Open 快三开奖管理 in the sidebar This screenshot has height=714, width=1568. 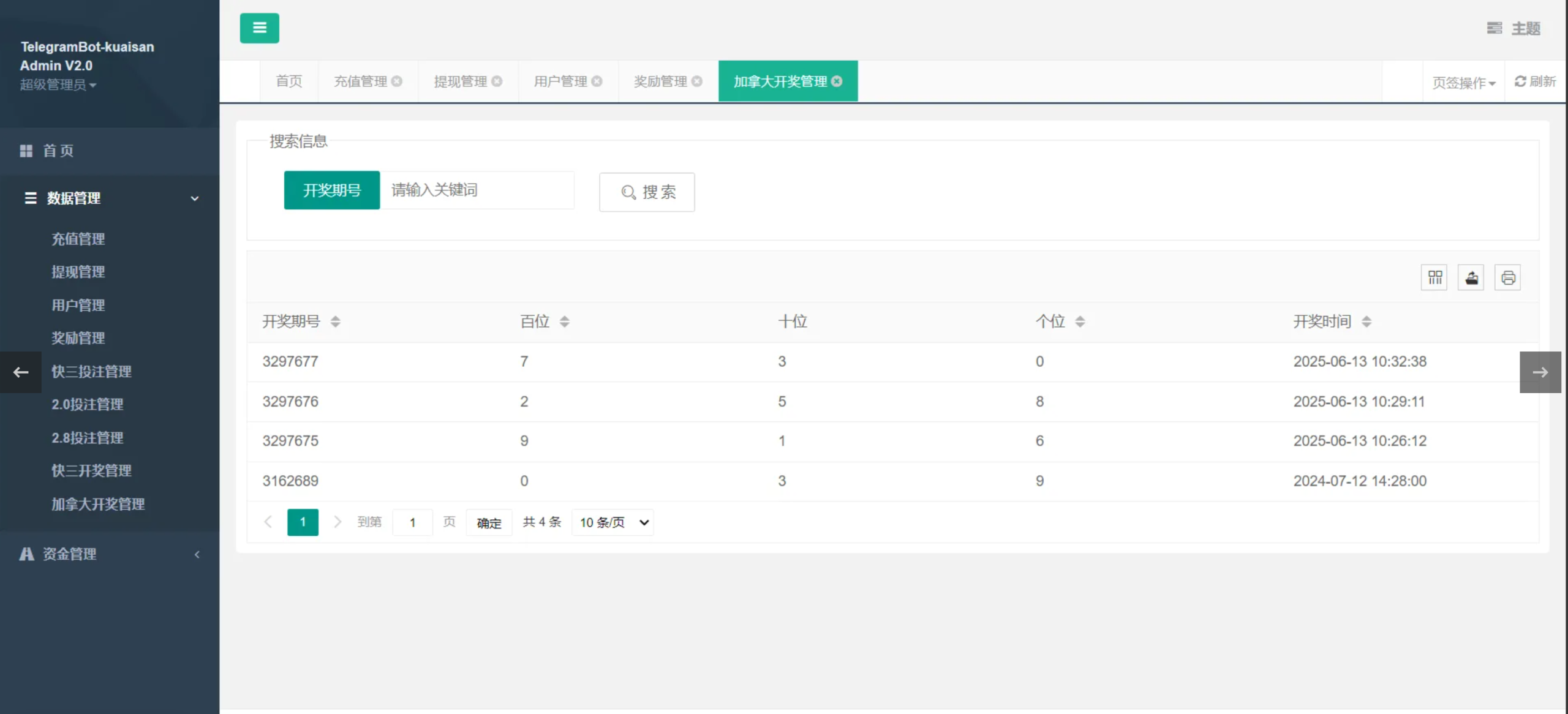coord(91,471)
